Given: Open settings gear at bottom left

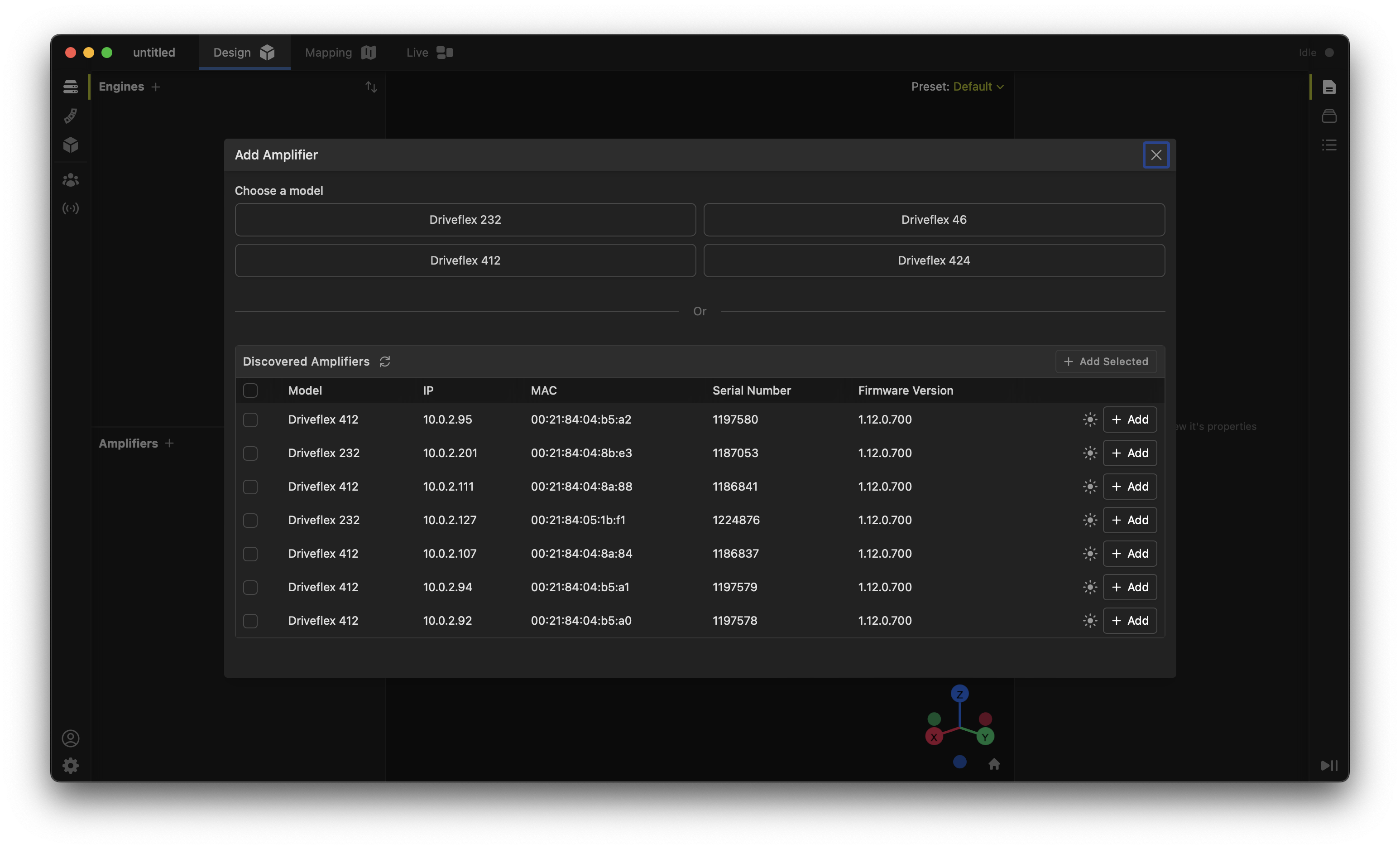Looking at the screenshot, I should coord(71,765).
